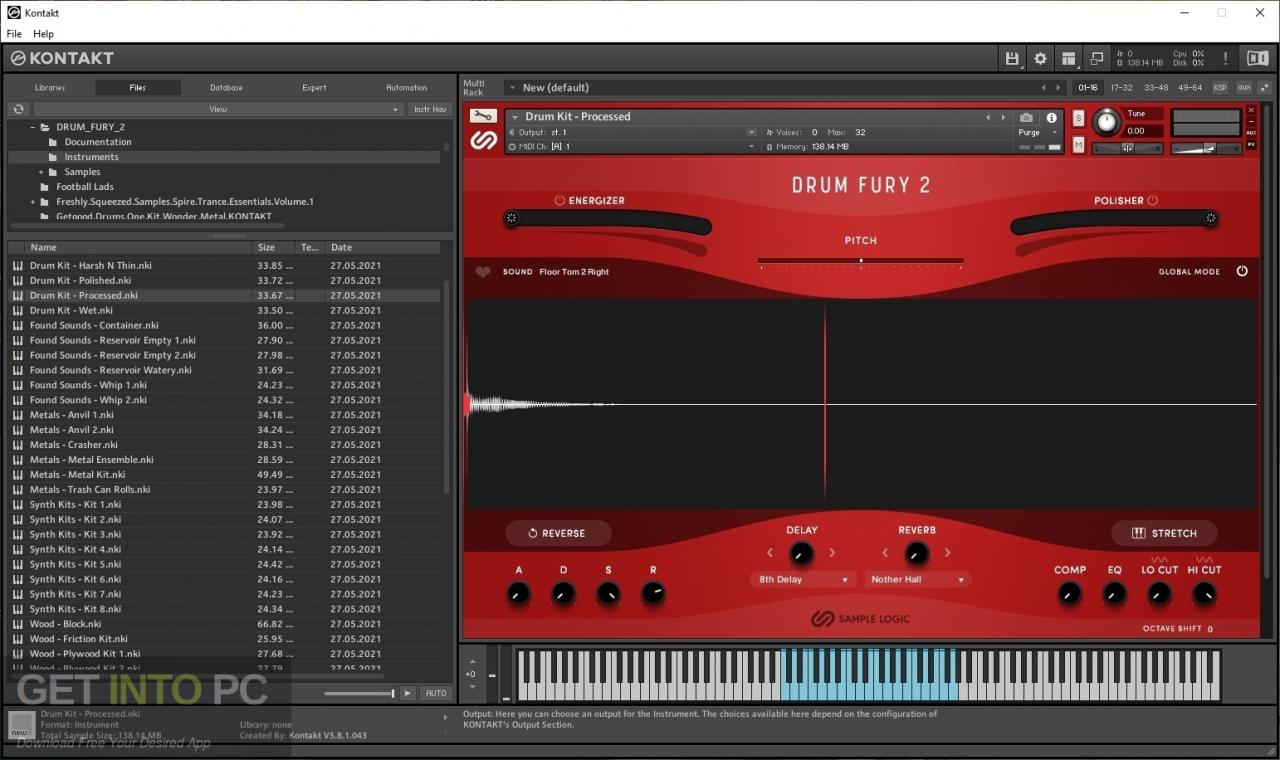Open the save/load files menu icon
Image resolution: width=1280 pixels, height=760 pixels.
(1012, 58)
